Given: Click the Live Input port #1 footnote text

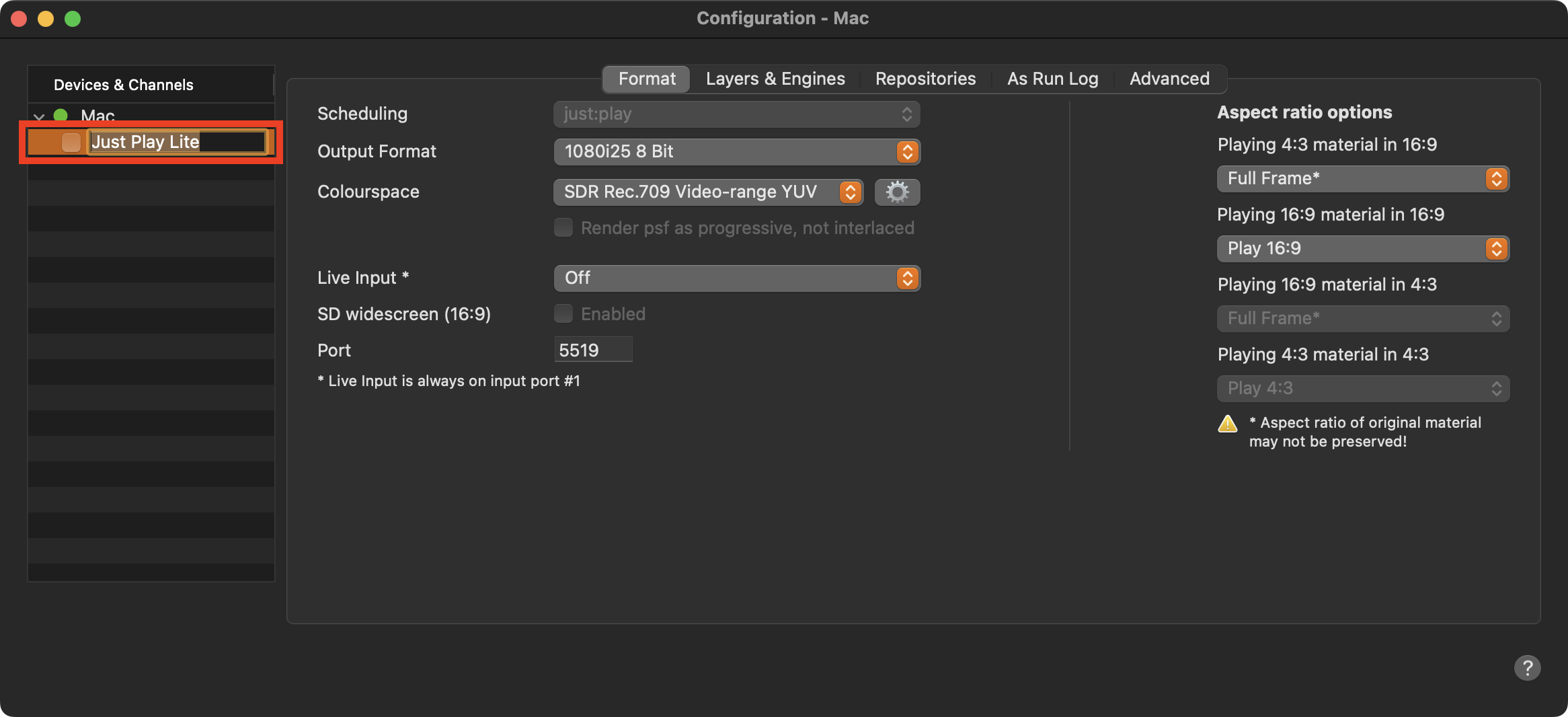Looking at the screenshot, I should coord(448,381).
